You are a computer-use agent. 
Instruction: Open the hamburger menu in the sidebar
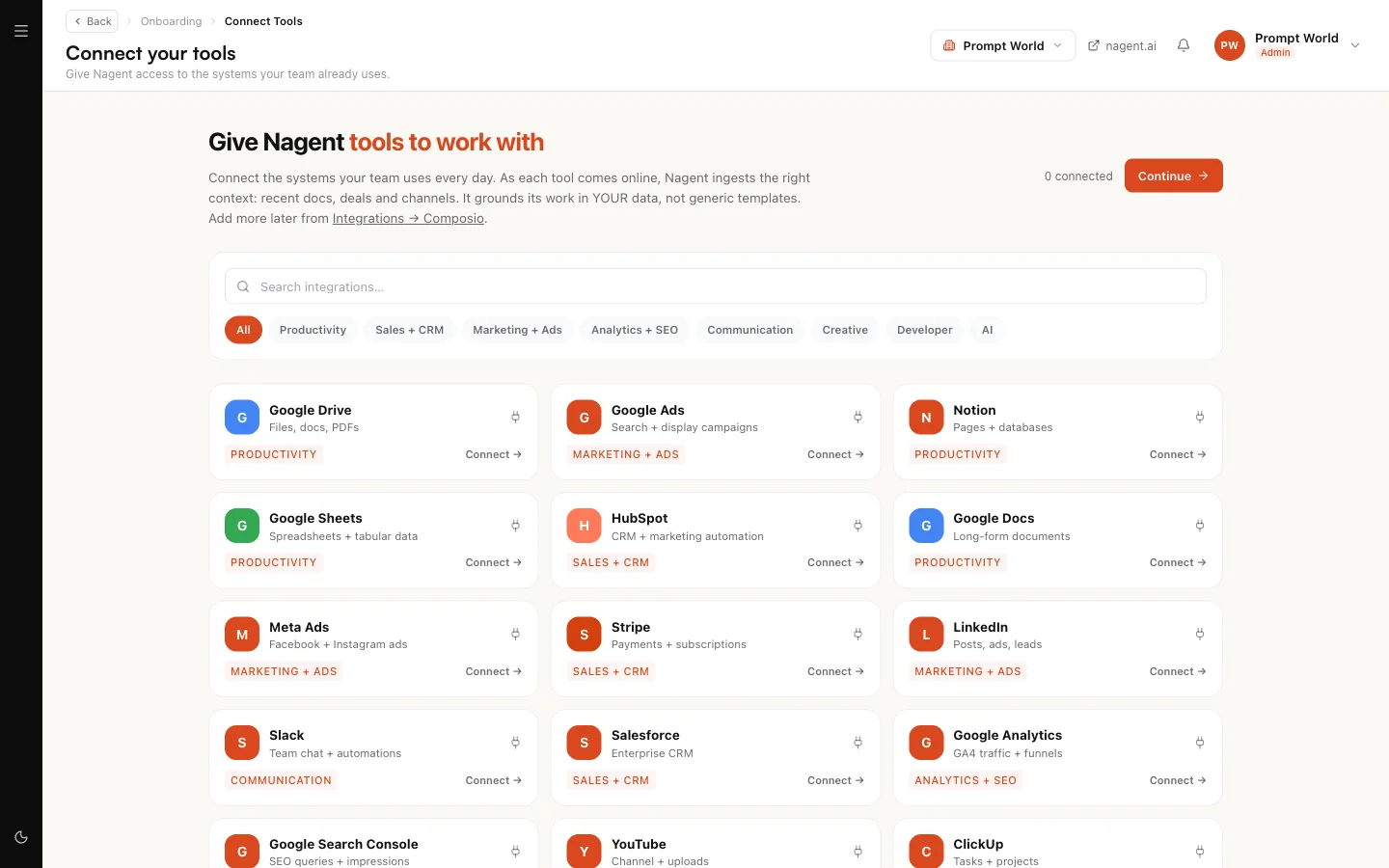tap(21, 31)
